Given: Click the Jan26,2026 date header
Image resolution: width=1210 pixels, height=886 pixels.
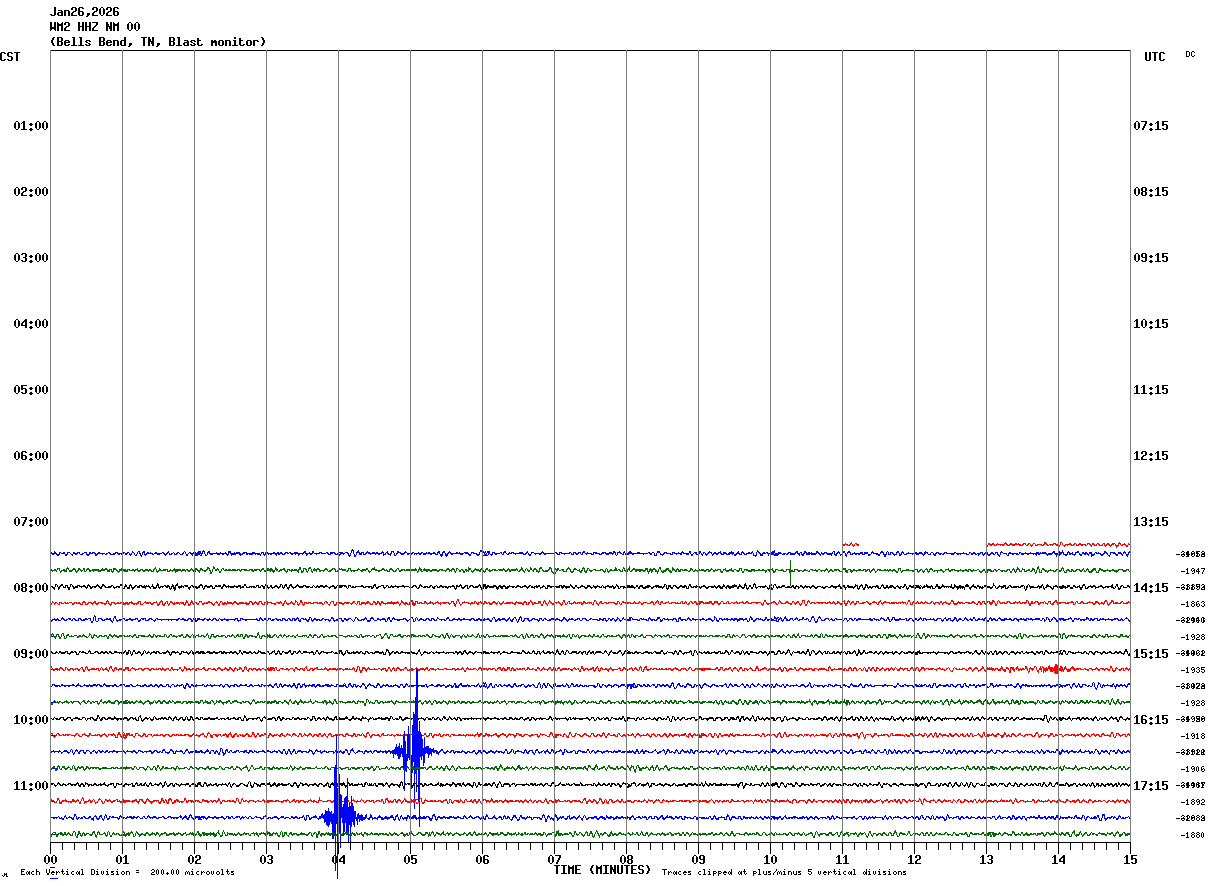Looking at the screenshot, I should point(85,12).
